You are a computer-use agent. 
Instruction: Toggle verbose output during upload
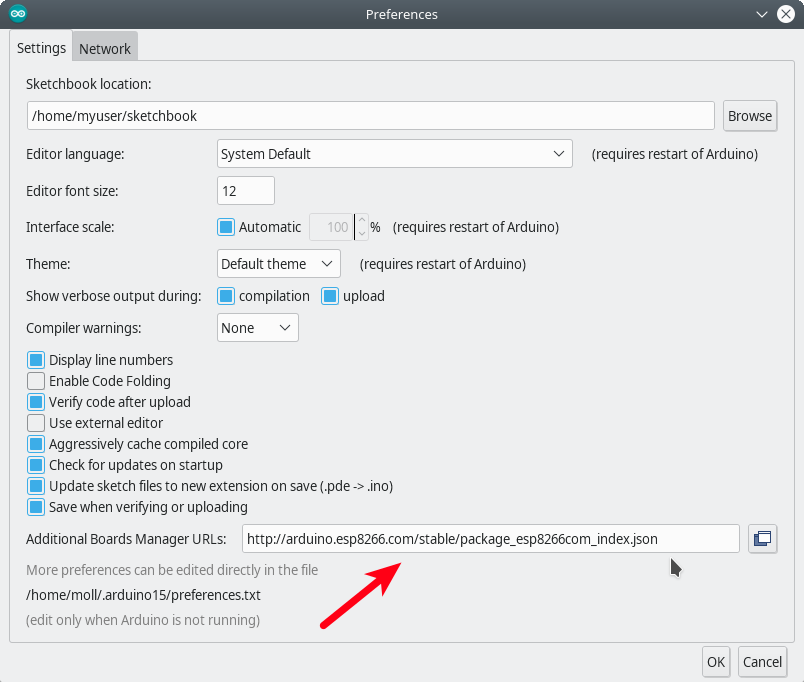[x=330, y=296]
